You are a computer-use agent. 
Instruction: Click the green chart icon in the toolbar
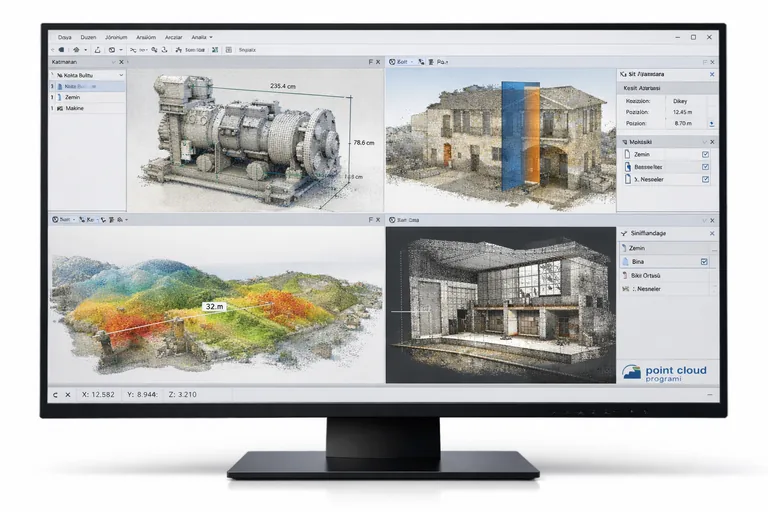[x=215, y=50]
